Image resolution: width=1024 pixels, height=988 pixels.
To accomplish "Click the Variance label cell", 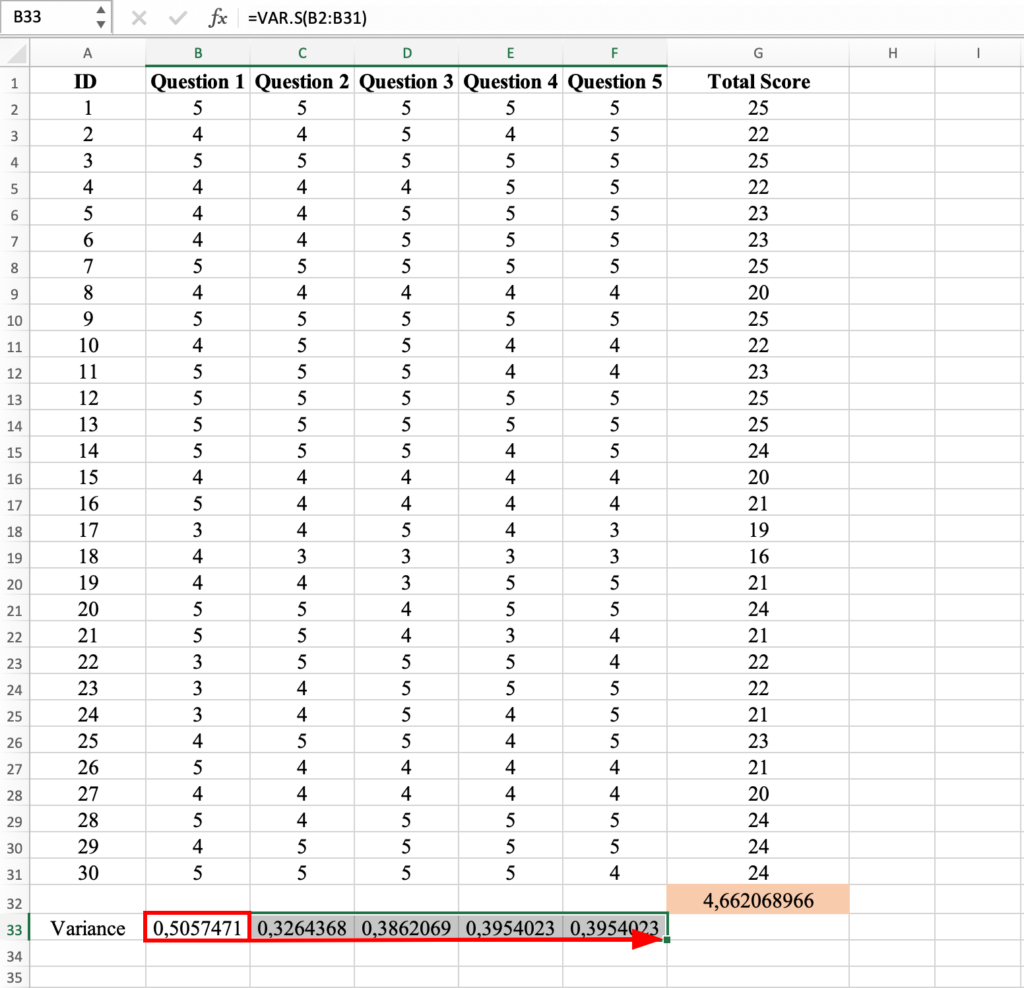I will tap(87, 928).
